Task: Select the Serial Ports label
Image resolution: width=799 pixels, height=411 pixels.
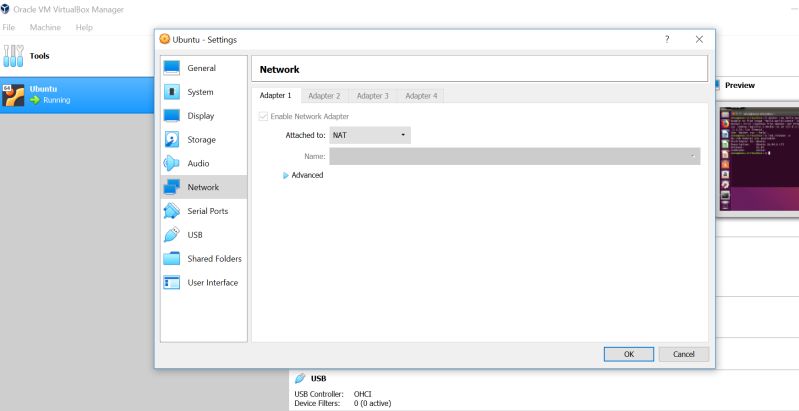Action: click(208, 211)
